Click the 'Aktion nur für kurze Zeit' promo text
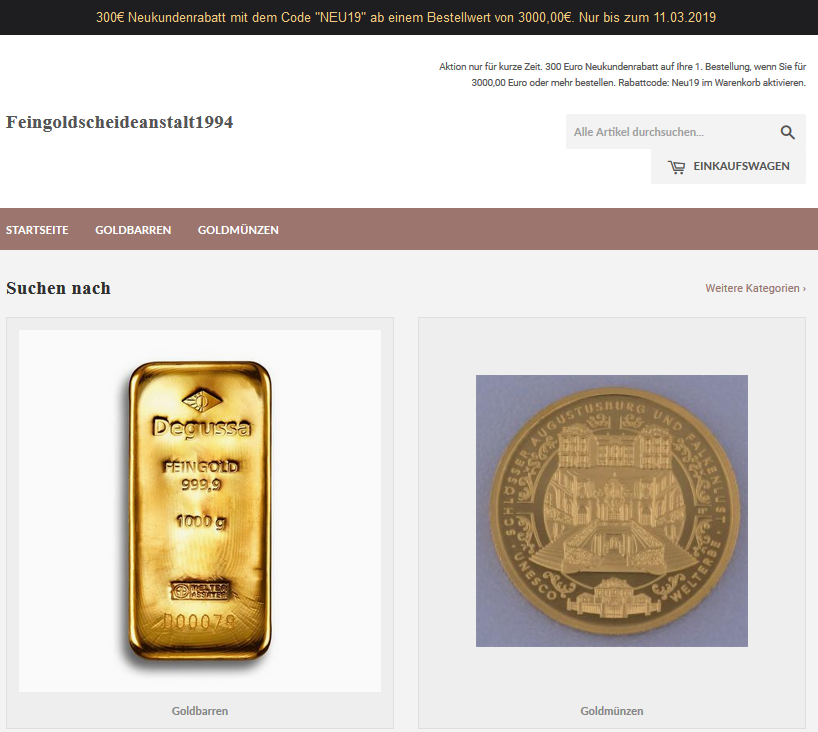This screenshot has height=732, width=818. (x=622, y=75)
